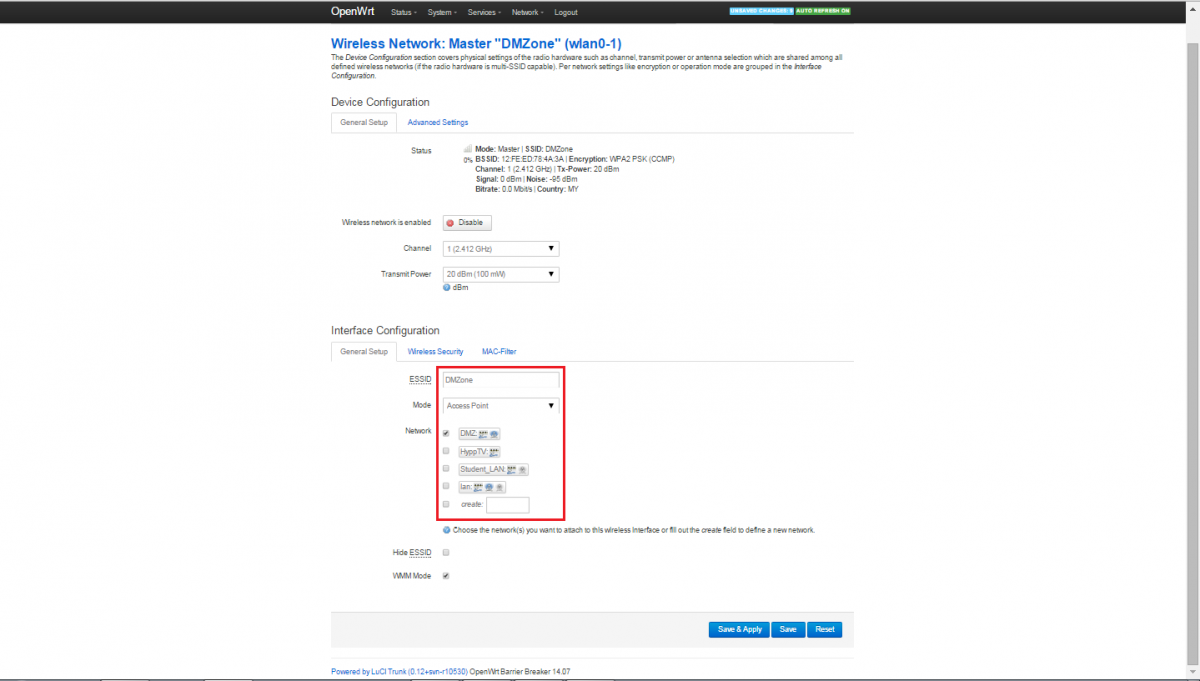
Task: Click the interface icon in HyppTV badge
Action: click(493, 452)
